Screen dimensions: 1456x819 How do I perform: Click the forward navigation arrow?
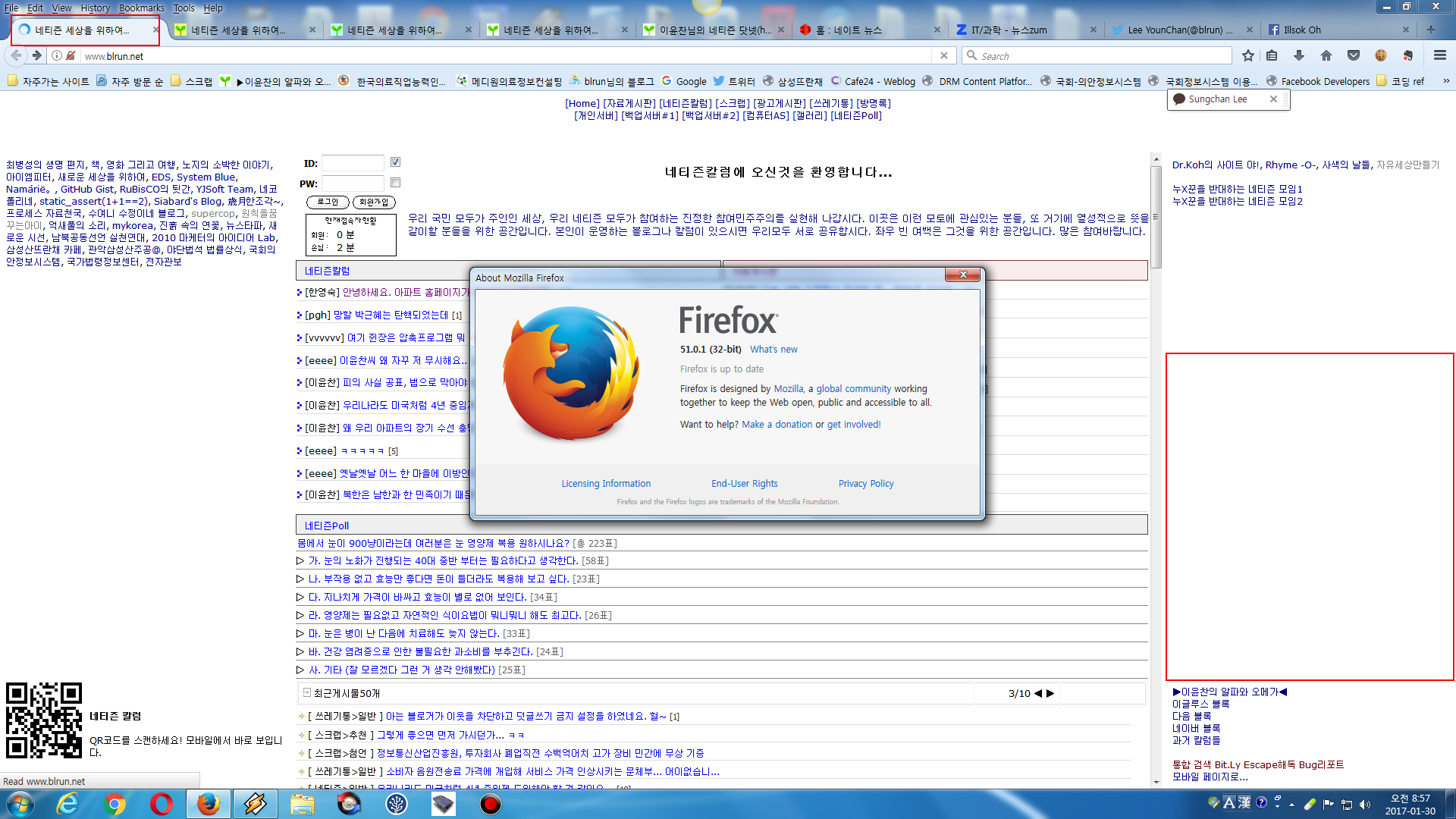tap(36, 55)
